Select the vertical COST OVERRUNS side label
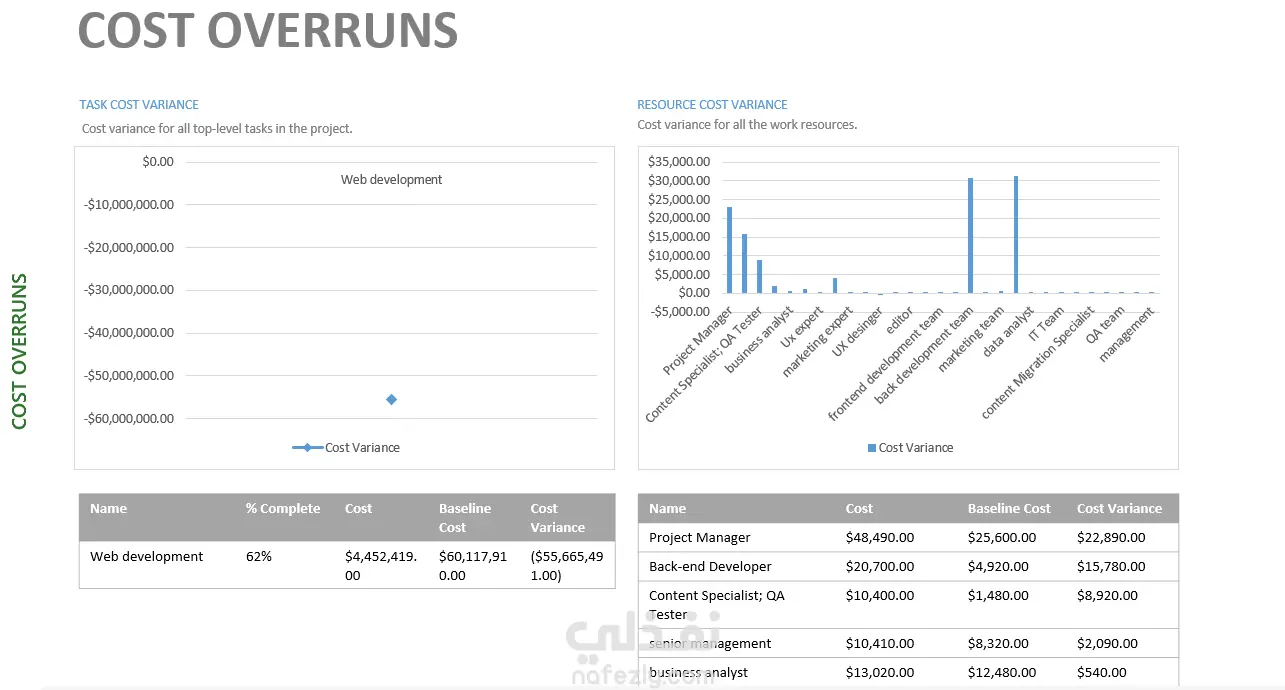1285x690 pixels. [x=19, y=351]
